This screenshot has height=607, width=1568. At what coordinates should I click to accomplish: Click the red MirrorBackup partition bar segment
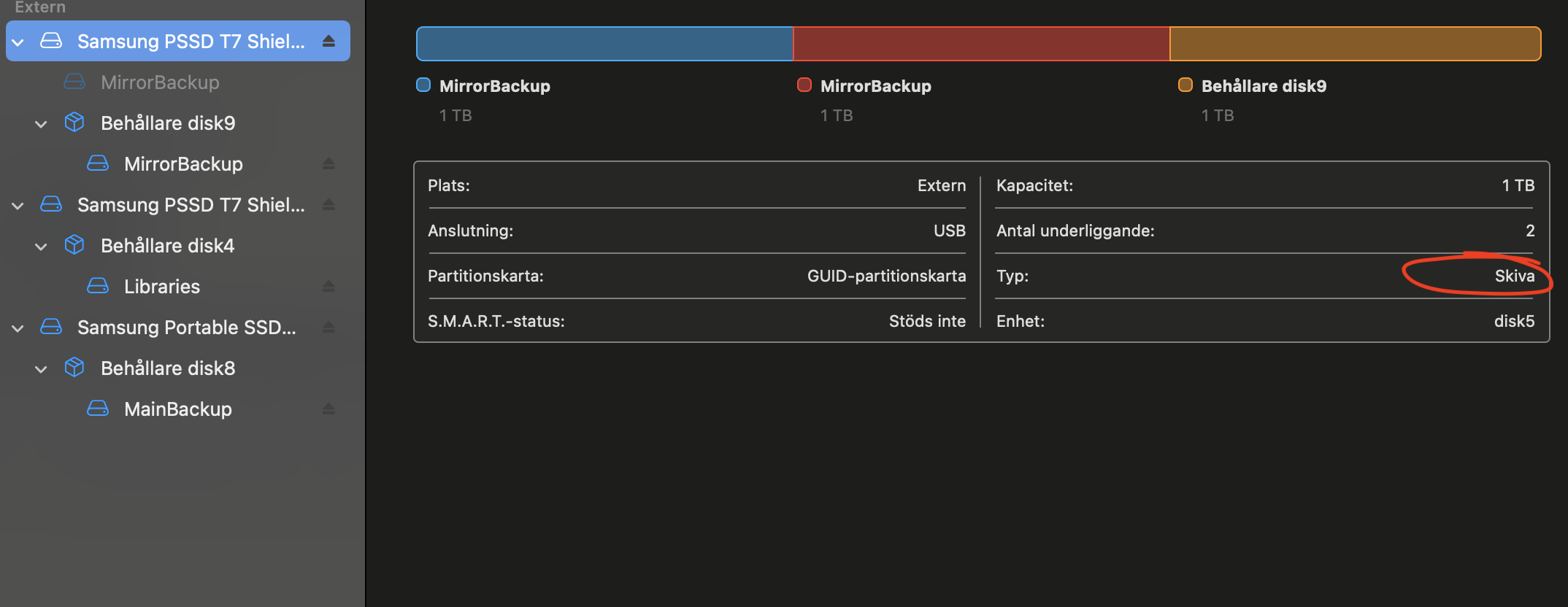[981, 44]
